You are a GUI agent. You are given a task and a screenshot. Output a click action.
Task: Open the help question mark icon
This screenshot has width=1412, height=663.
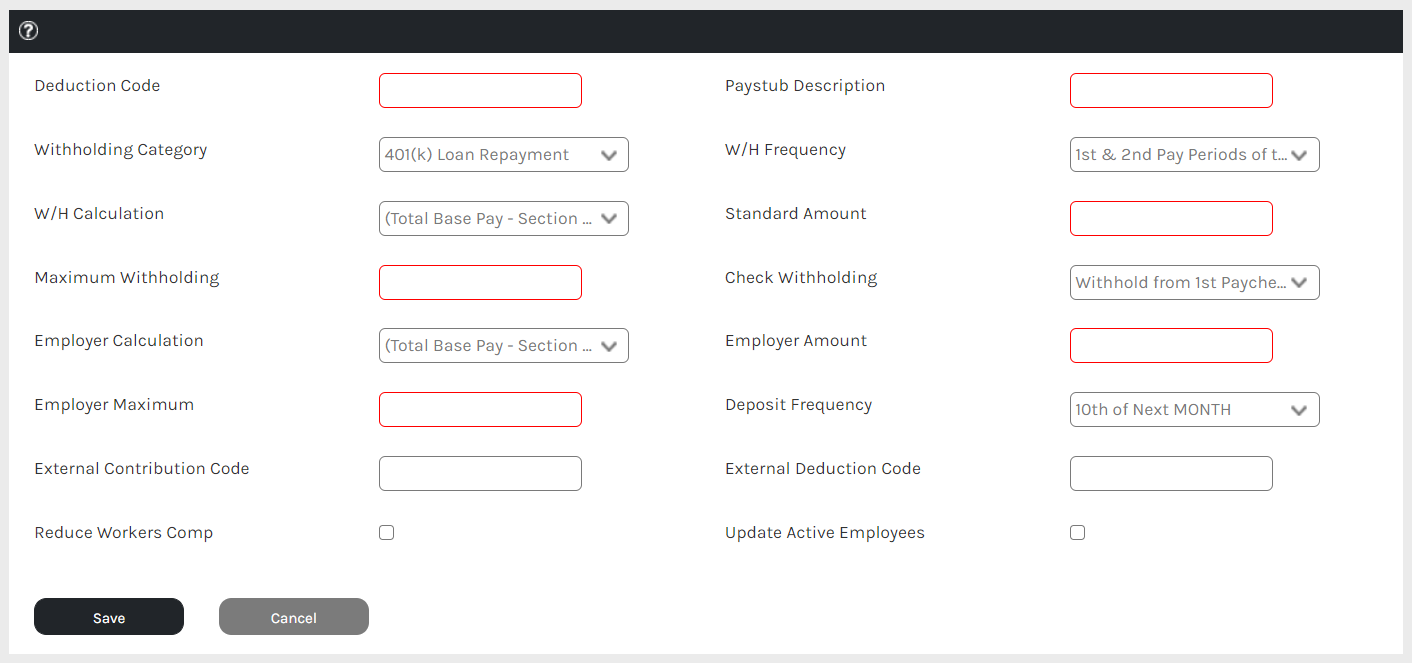pos(28,31)
